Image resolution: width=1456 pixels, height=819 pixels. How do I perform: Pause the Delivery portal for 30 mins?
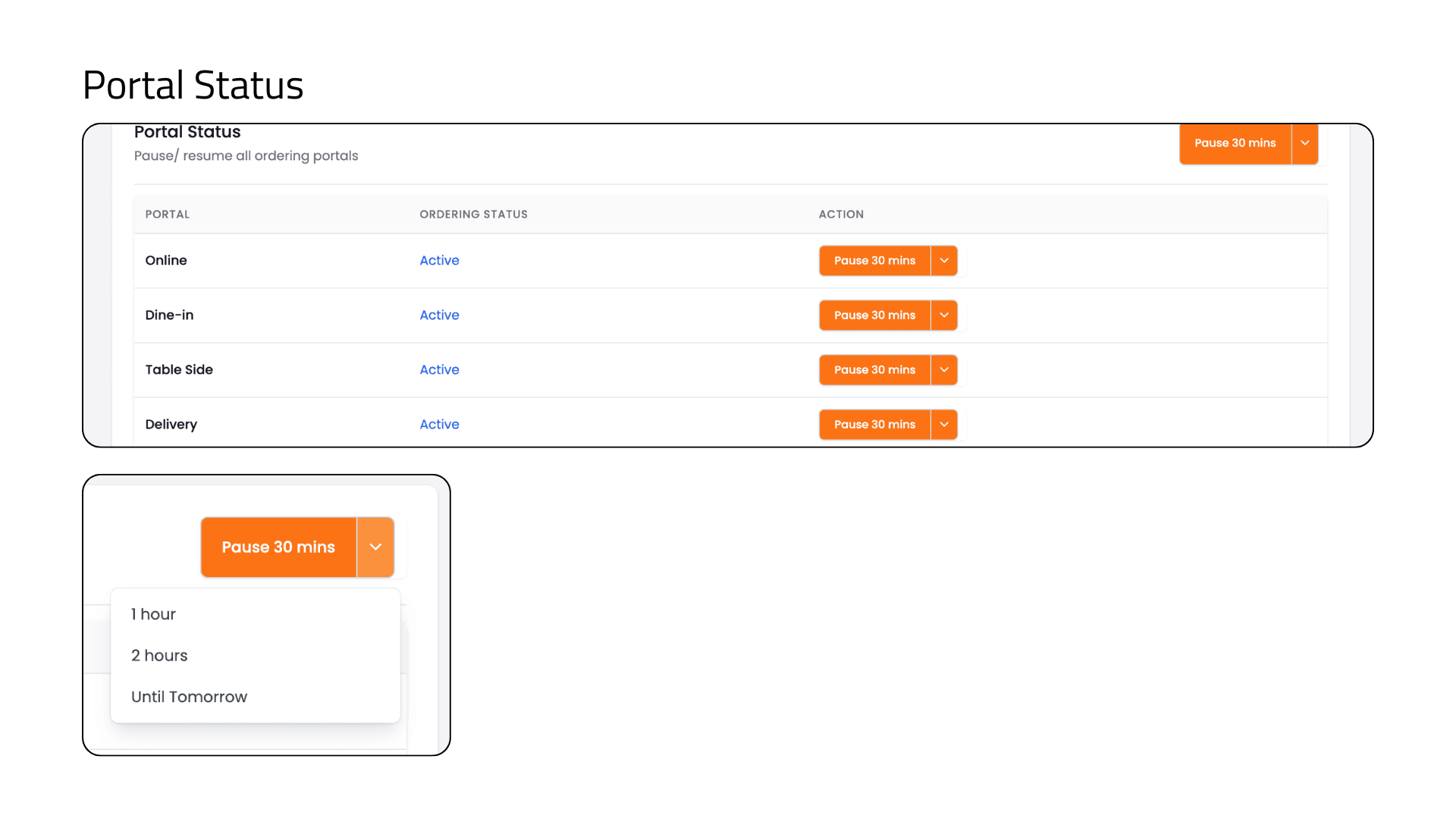tap(874, 424)
